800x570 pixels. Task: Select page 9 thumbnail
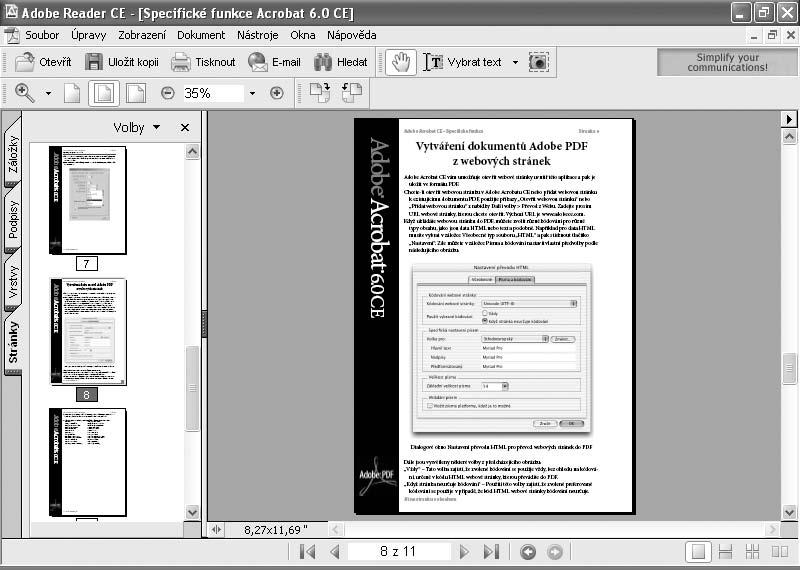coord(88,462)
